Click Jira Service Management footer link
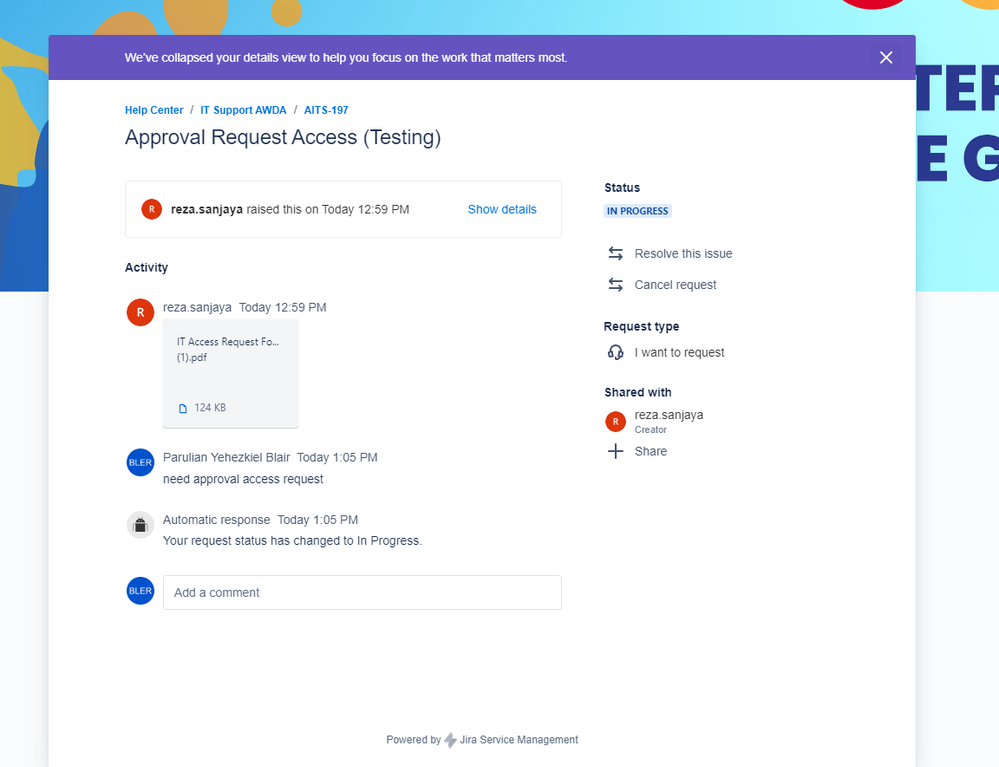The height and width of the screenshot is (767, 999). 519,740
